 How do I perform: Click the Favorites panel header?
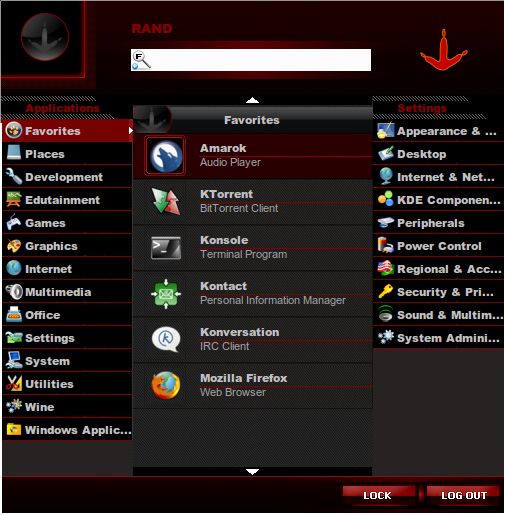(x=252, y=120)
